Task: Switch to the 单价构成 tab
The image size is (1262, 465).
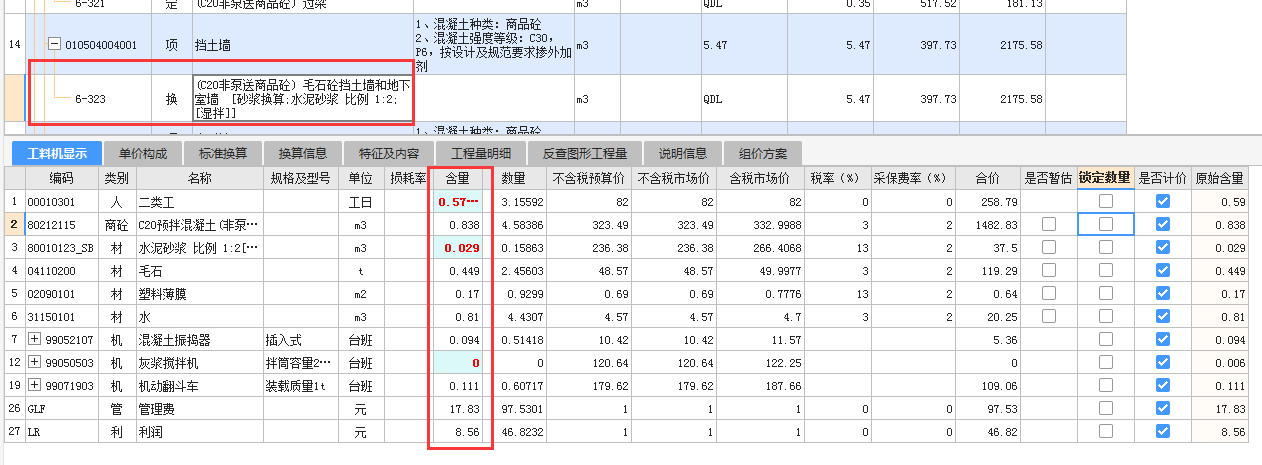Action: coord(143,153)
